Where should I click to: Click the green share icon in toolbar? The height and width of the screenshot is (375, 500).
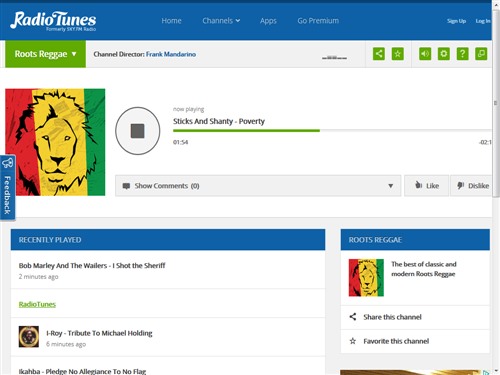[x=379, y=54]
